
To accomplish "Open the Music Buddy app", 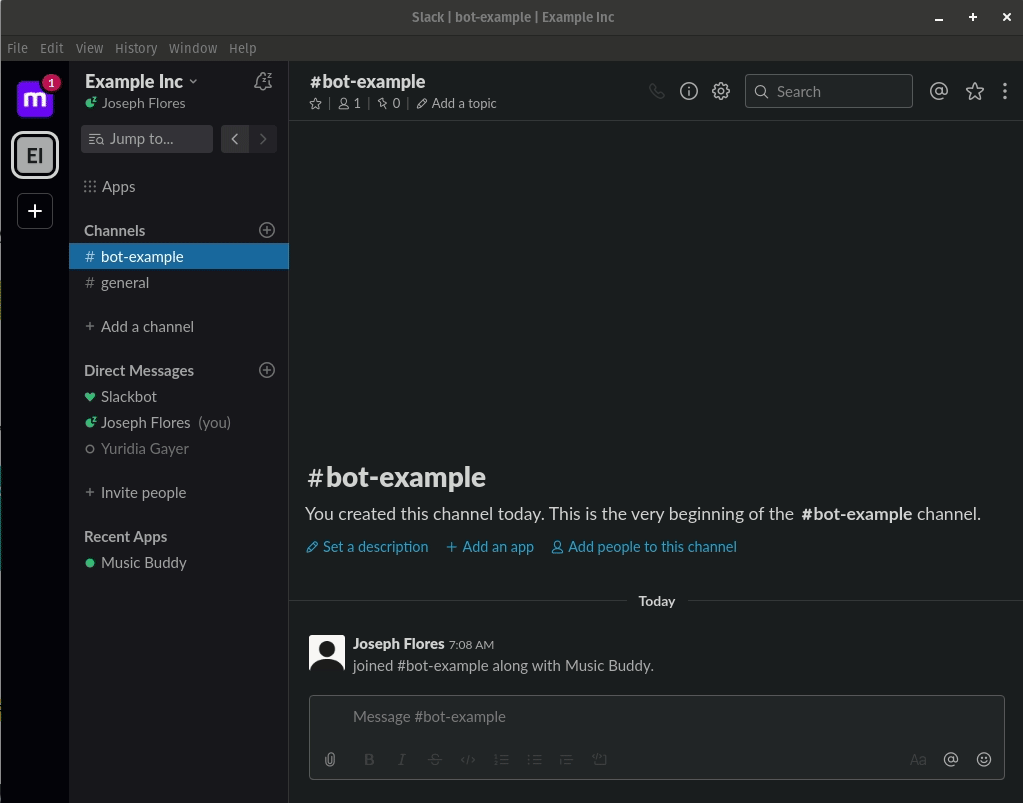I will (179, 563).
